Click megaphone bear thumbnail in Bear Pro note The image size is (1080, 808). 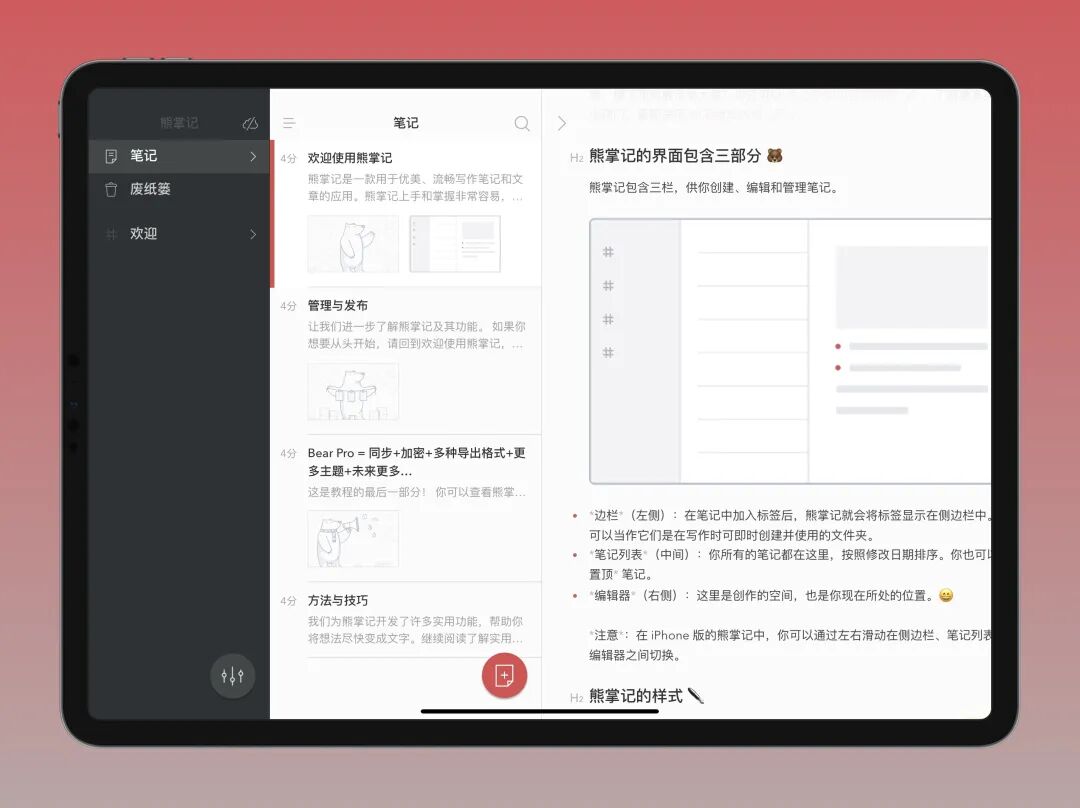point(353,539)
